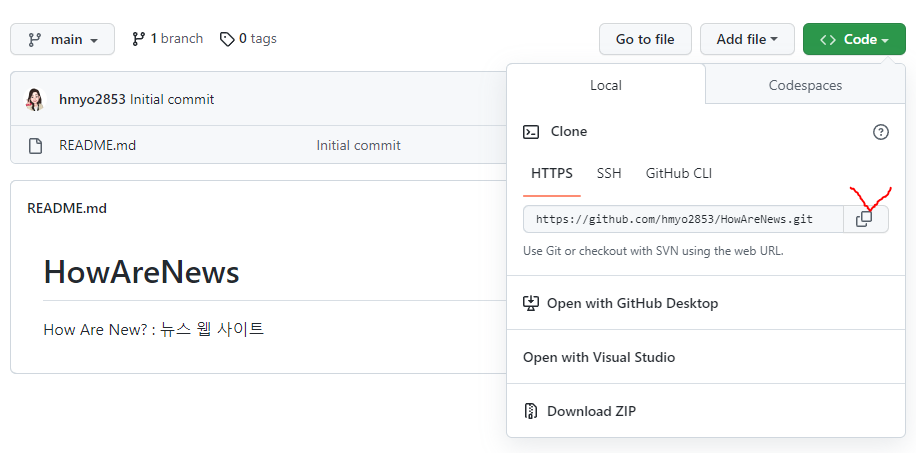Click the tag icon beside 0 tags
Viewport: 916px width, 453px height.
click(x=227, y=39)
